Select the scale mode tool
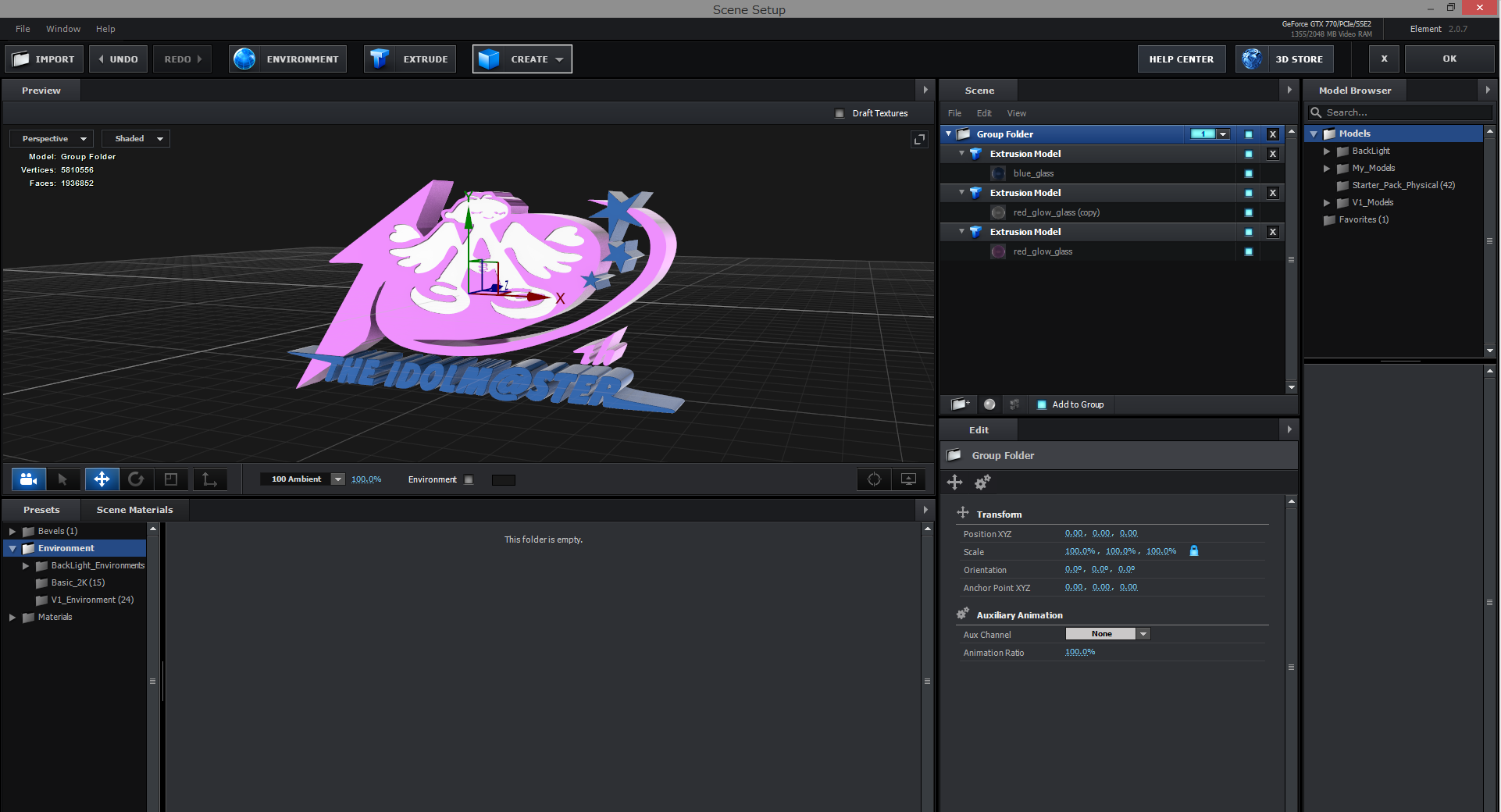 (x=172, y=479)
